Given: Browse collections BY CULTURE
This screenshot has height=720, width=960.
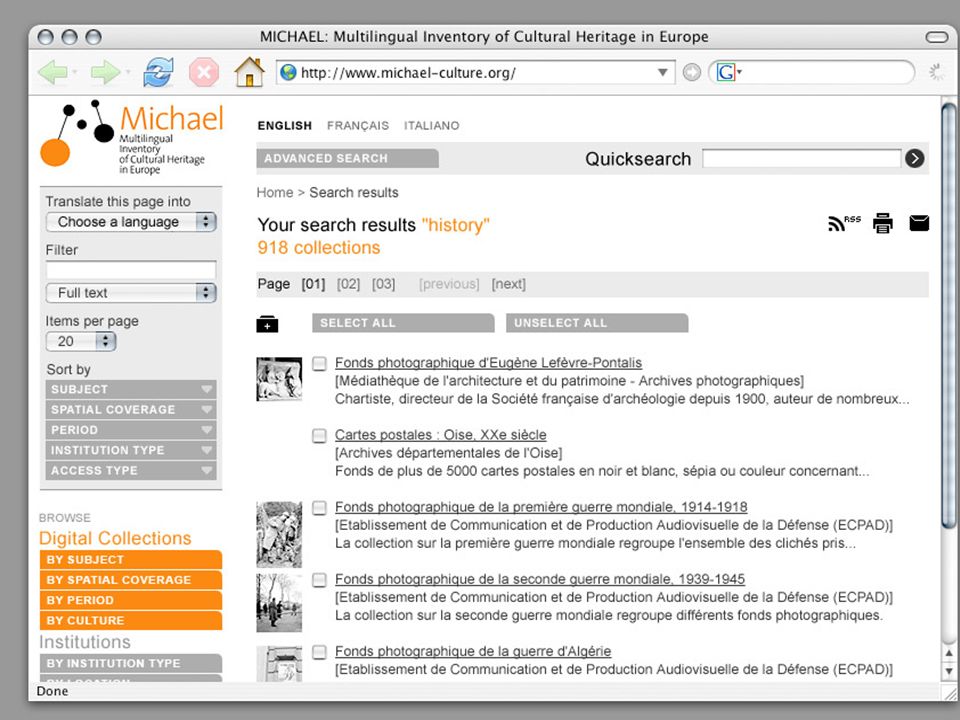Looking at the screenshot, I should coord(131,620).
